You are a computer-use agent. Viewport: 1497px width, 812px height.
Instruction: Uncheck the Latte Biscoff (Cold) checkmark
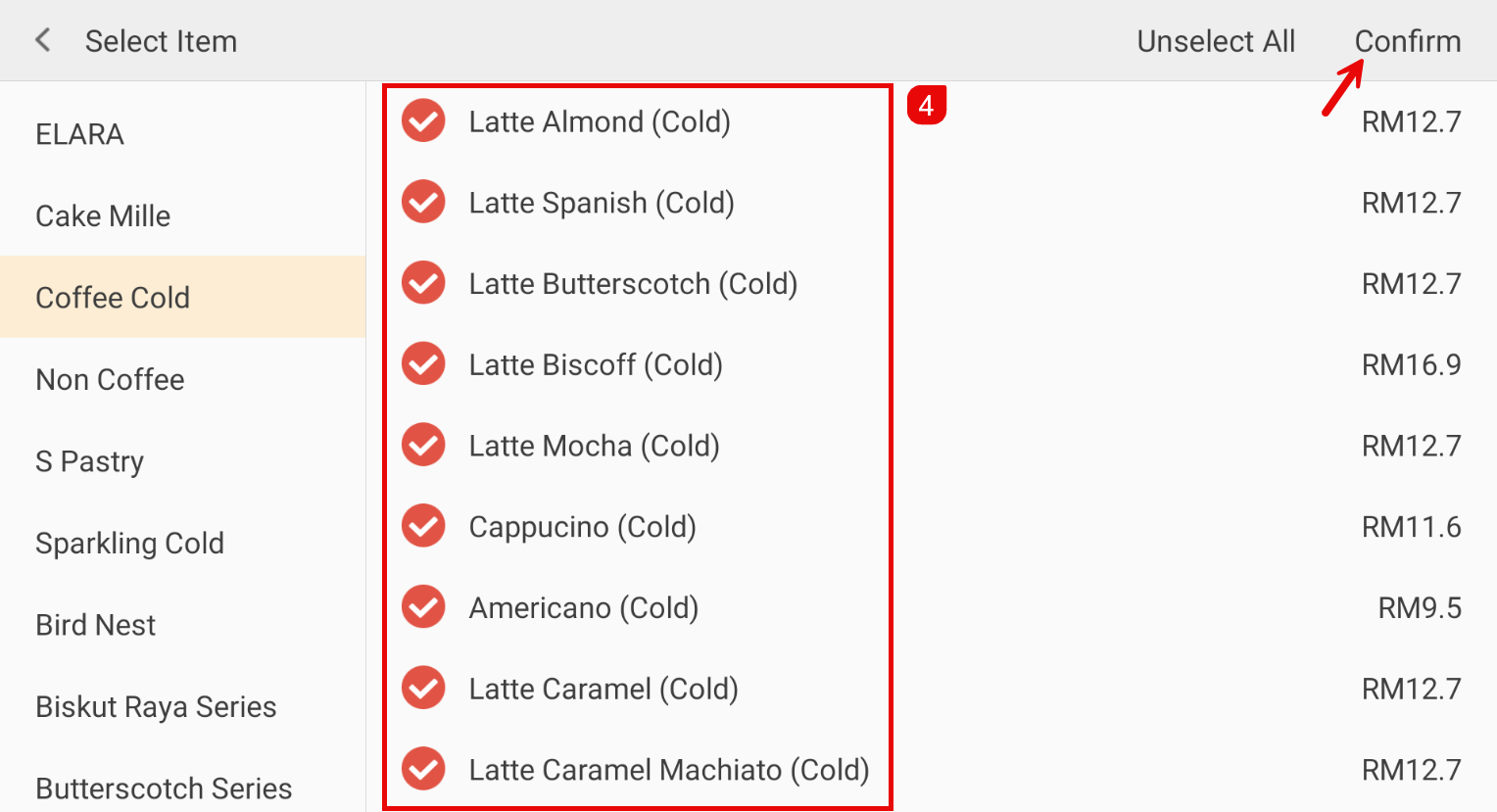423,364
